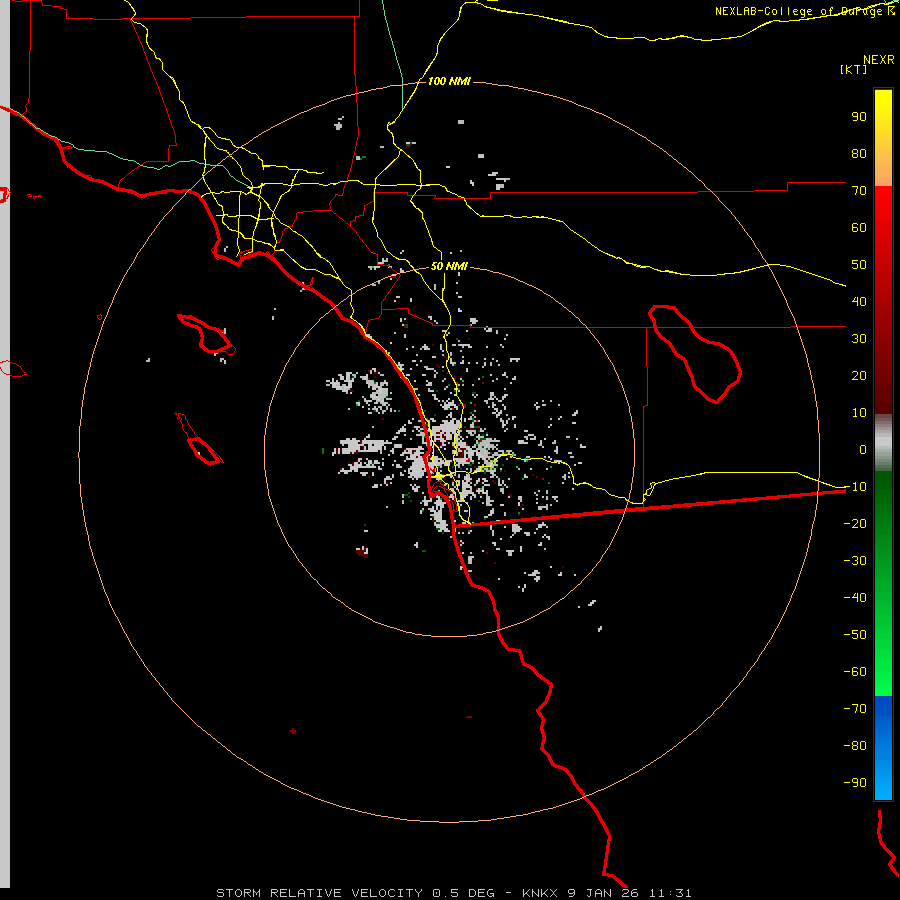Viewport: 900px width, 900px height.
Task: Click the "KNKX" radar site identifier
Action: [x=540, y=893]
